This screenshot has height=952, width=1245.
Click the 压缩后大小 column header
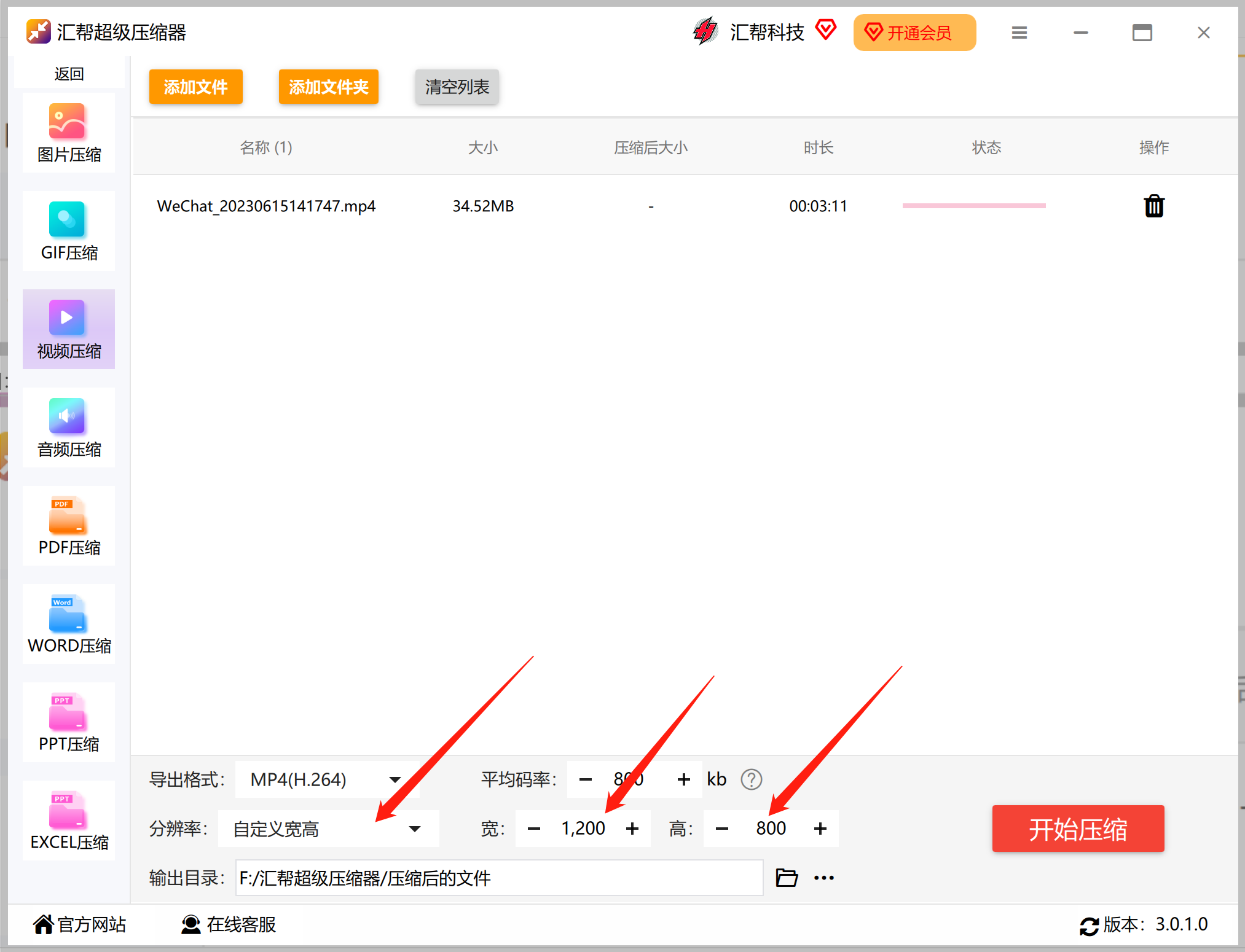coord(651,147)
